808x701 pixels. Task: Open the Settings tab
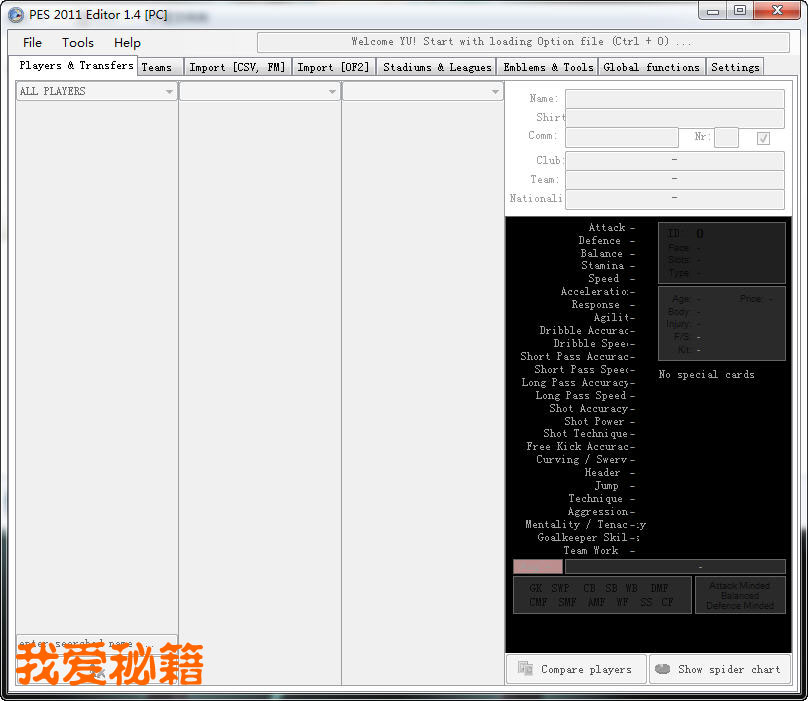point(735,67)
